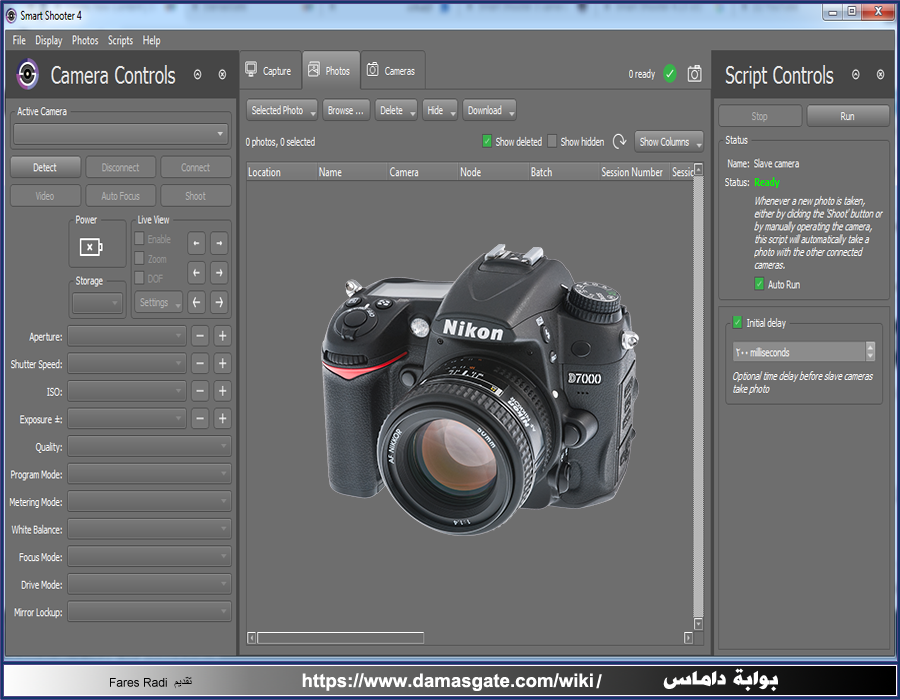Viewport: 900px width, 700px height.
Task: Pin the Camera Controls panel
Action: (197, 75)
